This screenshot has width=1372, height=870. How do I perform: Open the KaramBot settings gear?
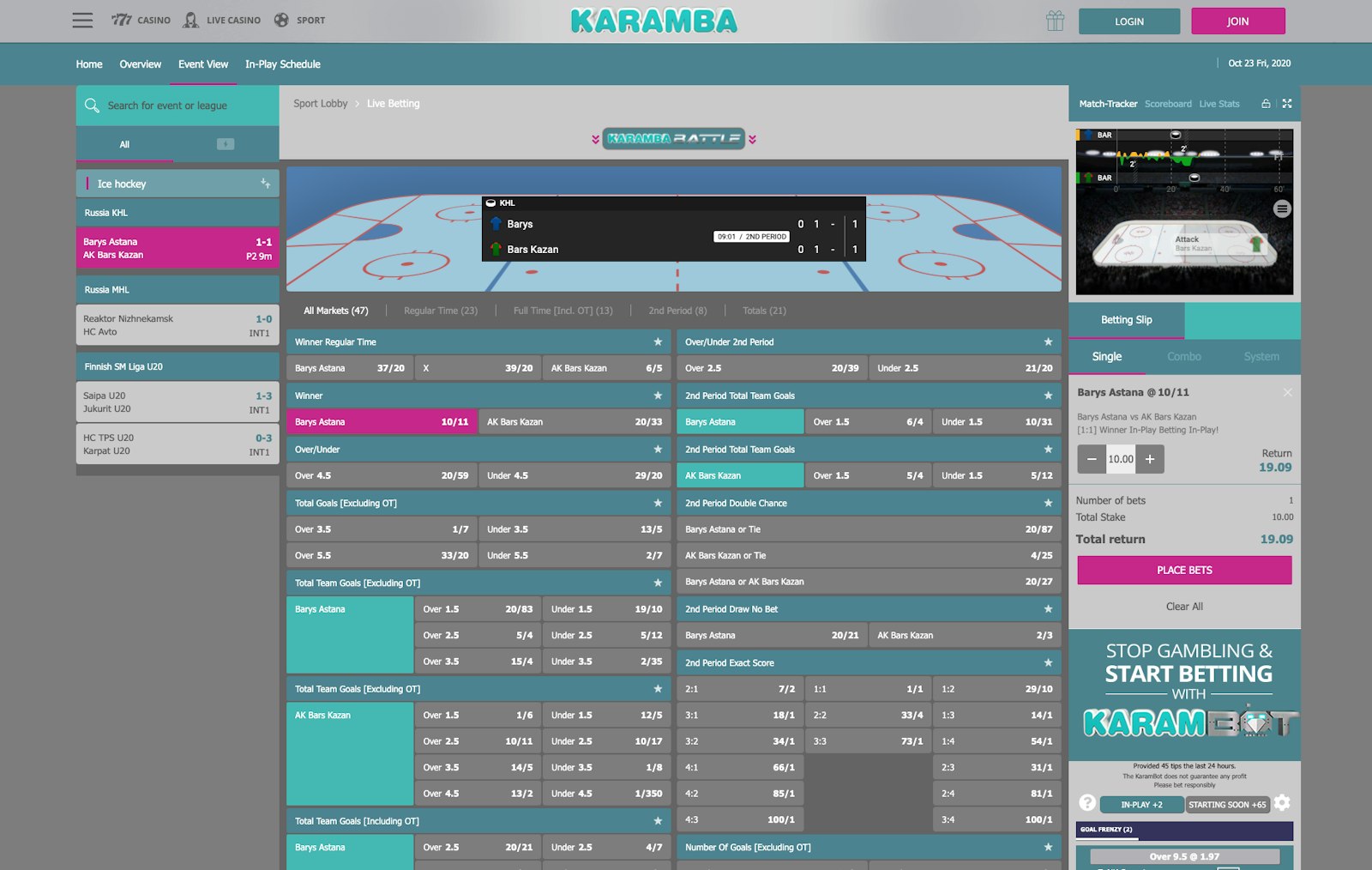tap(1282, 803)
